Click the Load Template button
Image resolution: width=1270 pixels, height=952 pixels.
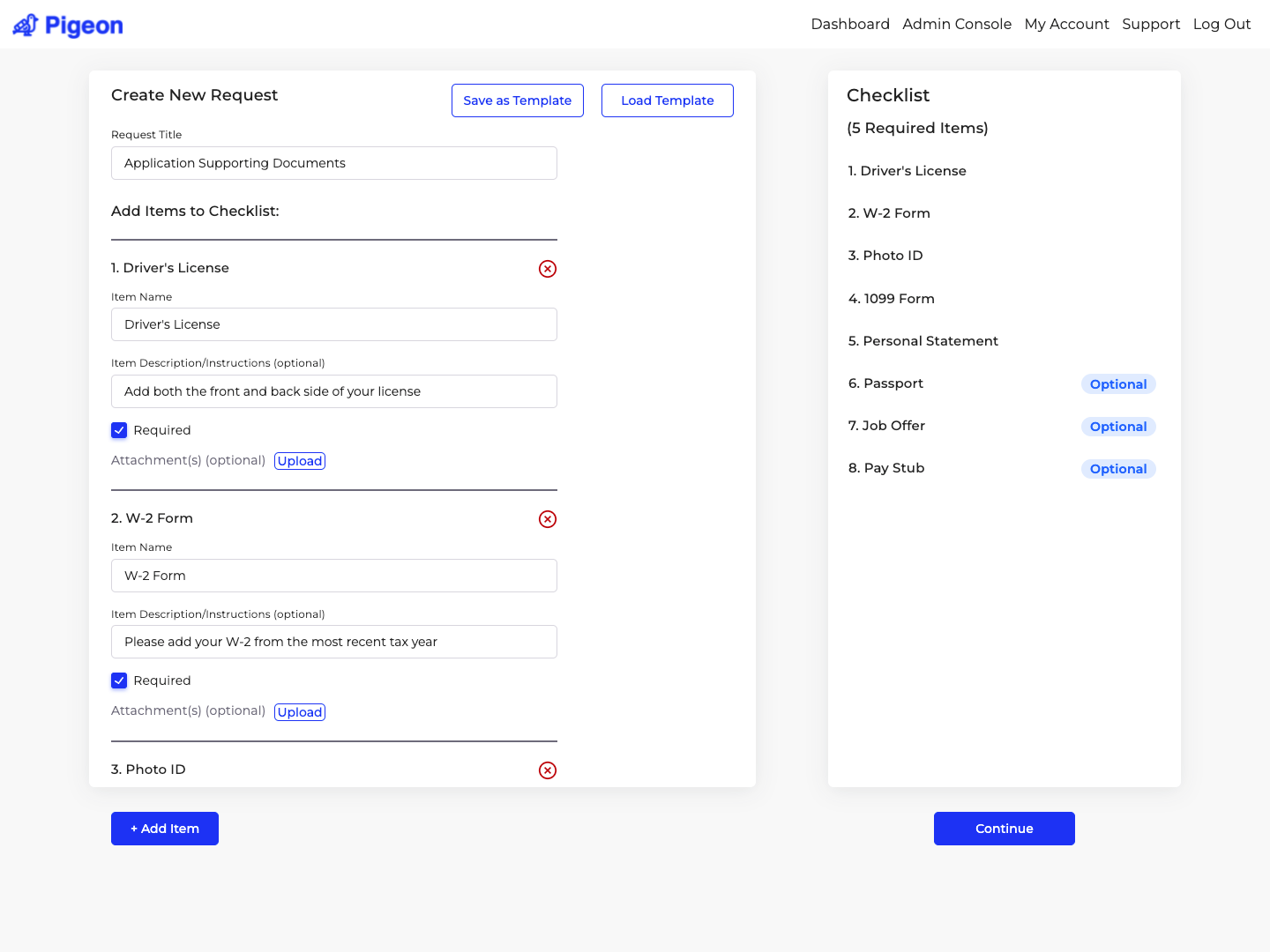(667, 100)
